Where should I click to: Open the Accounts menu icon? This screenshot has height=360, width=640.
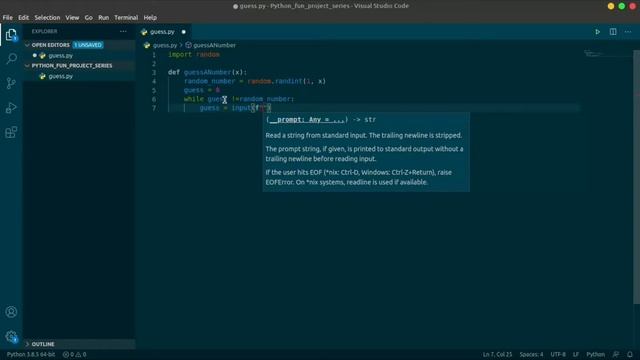click(x=11, y=312)
